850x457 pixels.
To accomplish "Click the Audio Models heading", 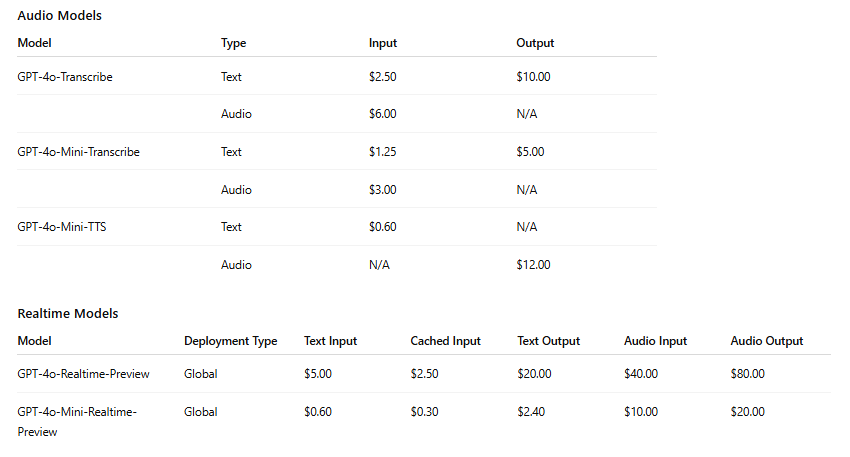I will coord(60,15).
